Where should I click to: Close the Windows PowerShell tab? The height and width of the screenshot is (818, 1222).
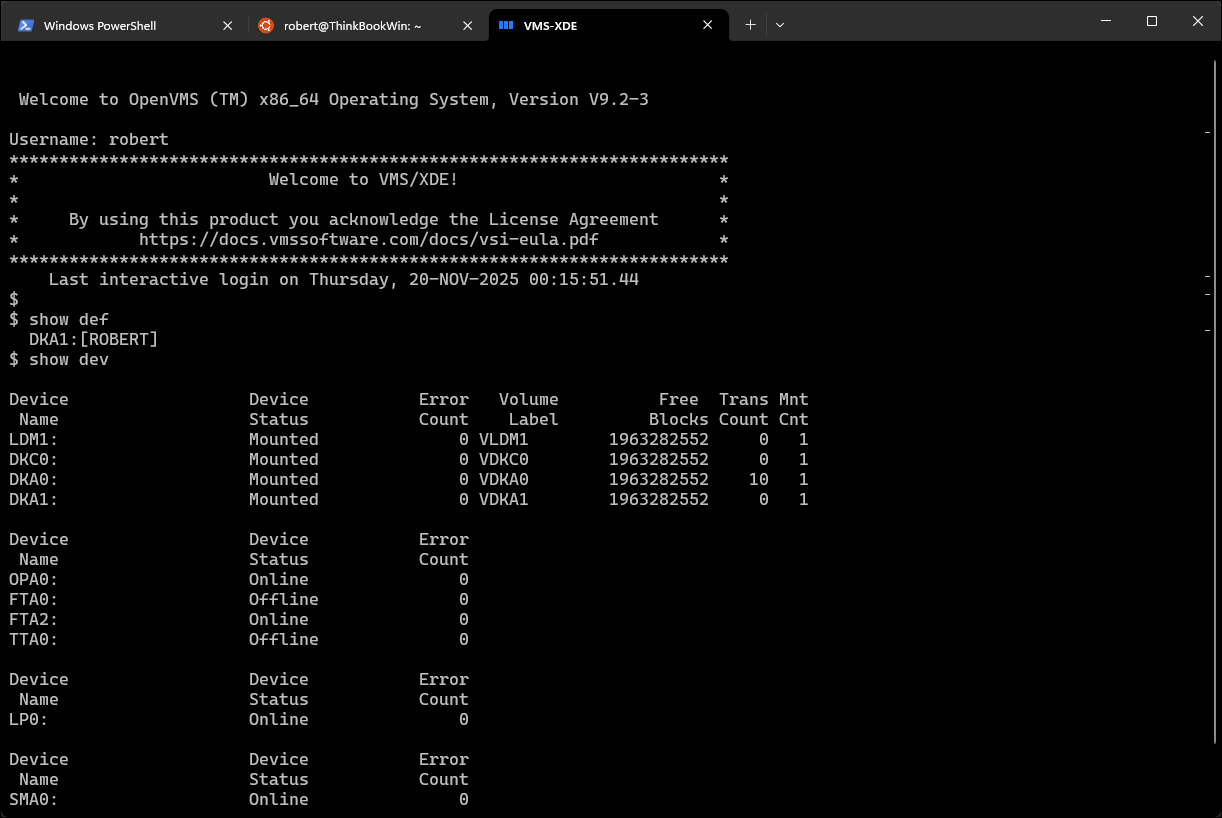[227, 24]
